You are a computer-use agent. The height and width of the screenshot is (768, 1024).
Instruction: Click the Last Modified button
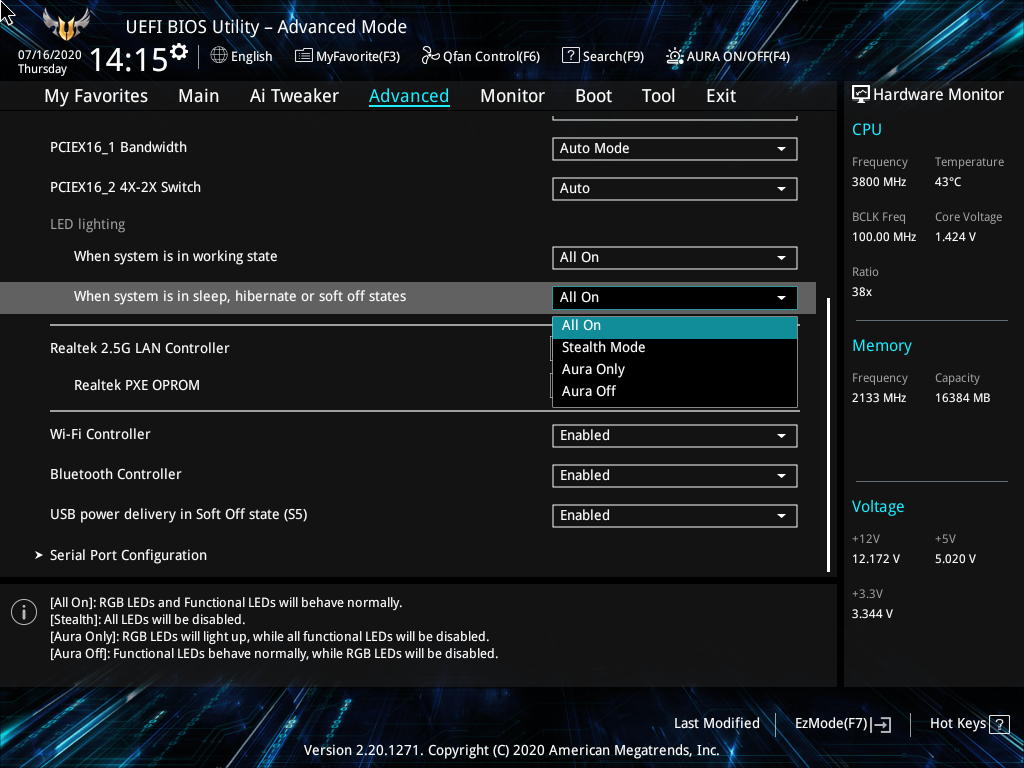[x=716, y=724]
